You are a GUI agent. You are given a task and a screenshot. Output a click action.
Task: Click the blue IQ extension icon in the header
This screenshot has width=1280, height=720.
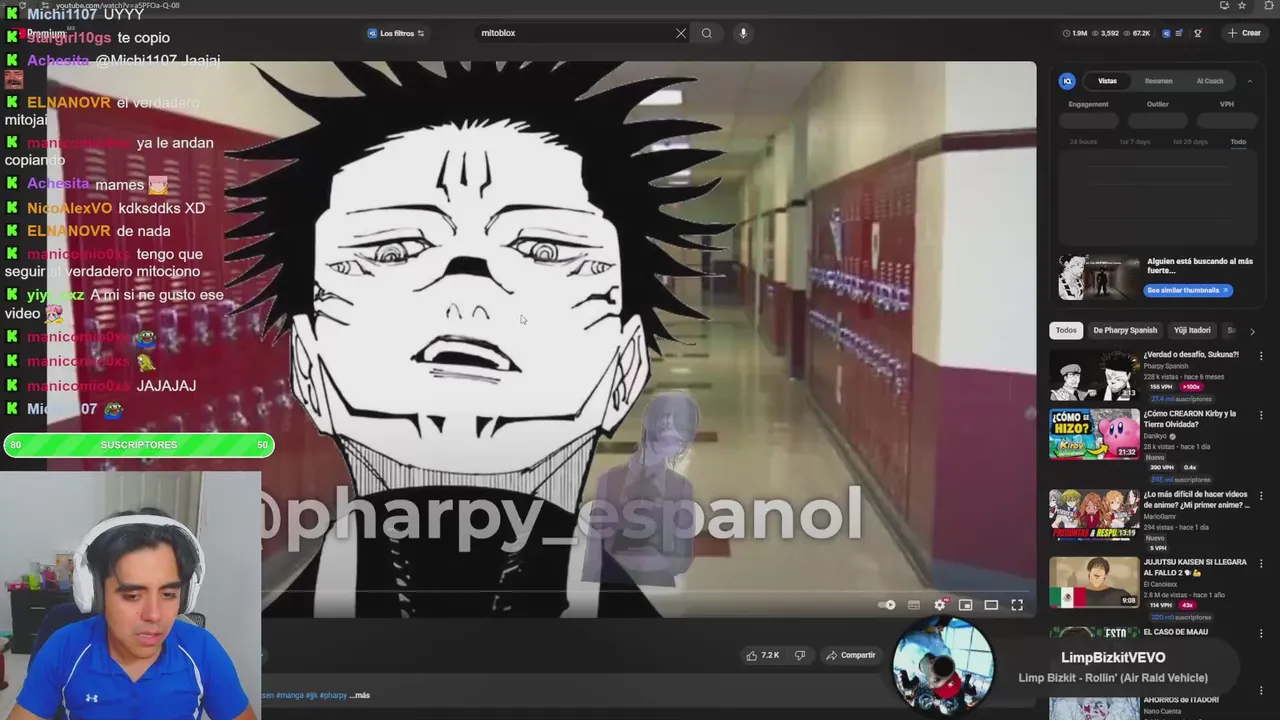pos(1166,33)
